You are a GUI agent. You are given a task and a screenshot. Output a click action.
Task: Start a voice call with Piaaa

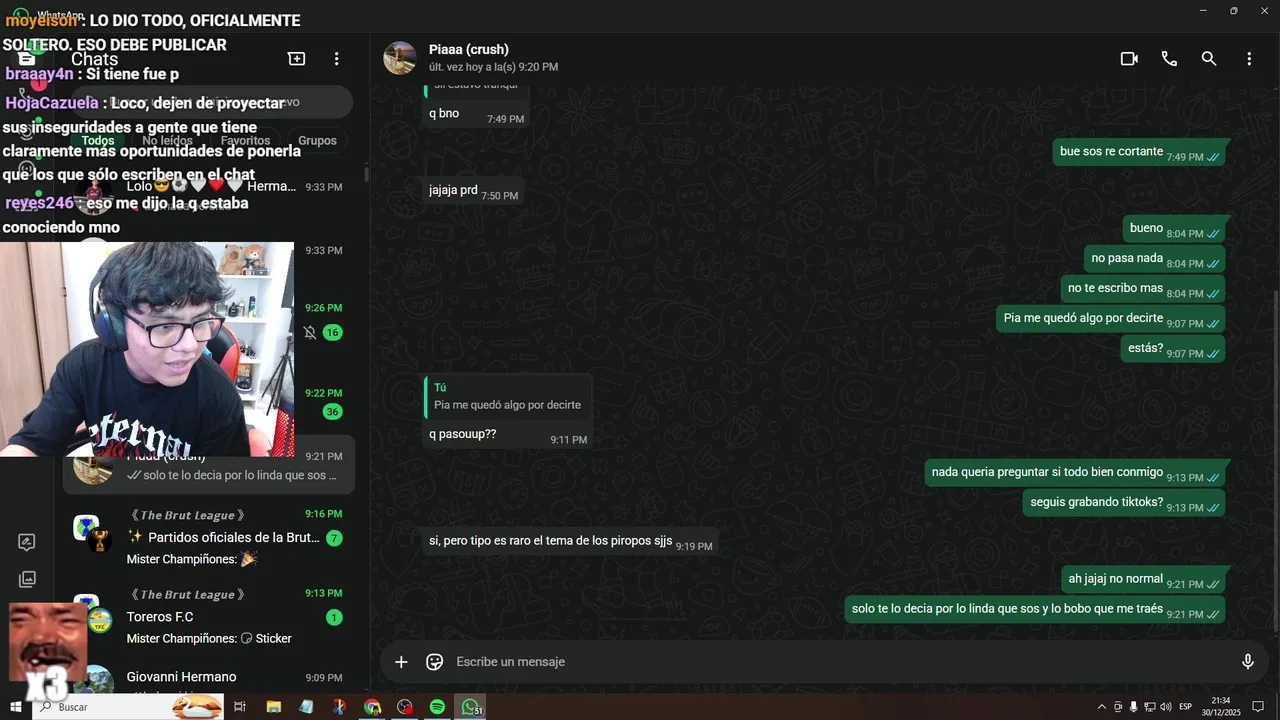(x=1169, y=59)
